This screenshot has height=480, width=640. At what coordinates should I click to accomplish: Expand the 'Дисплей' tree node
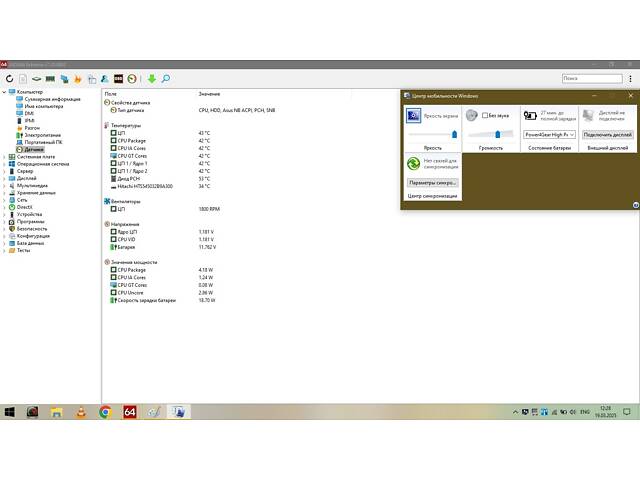[x=4, y=178]
